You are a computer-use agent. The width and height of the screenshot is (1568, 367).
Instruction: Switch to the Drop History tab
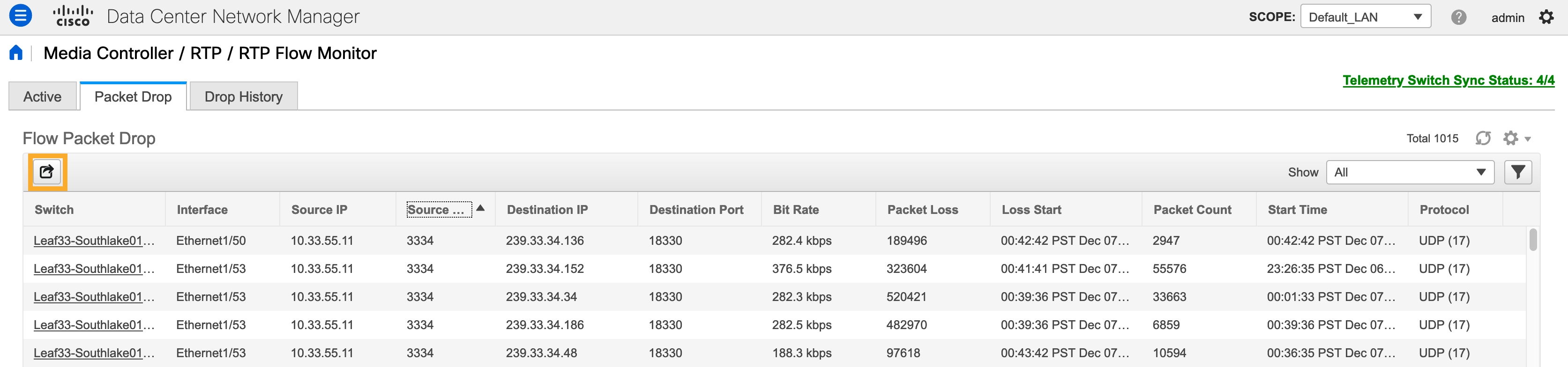(244, 96)
